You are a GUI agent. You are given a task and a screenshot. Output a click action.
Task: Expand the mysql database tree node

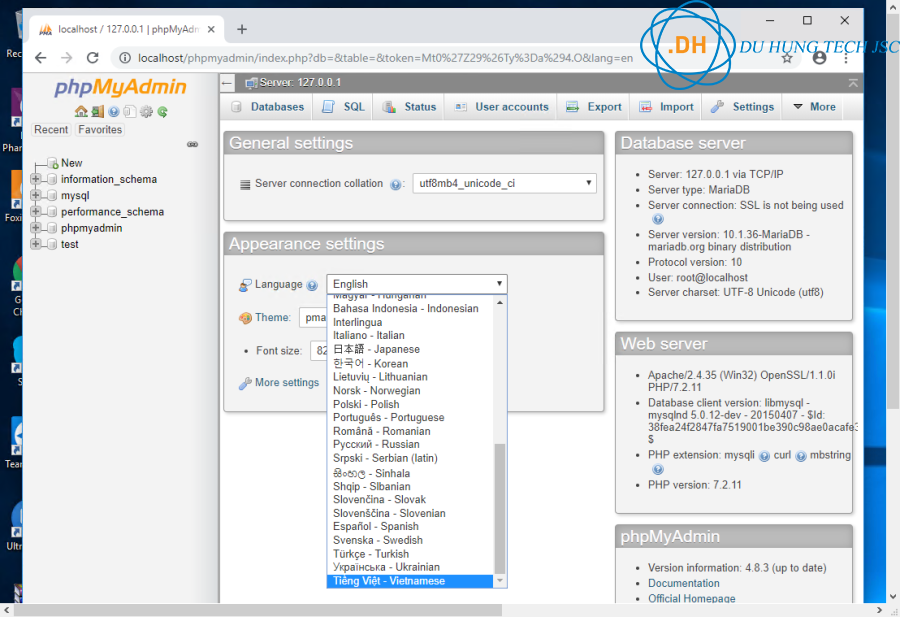coord(36,196)
